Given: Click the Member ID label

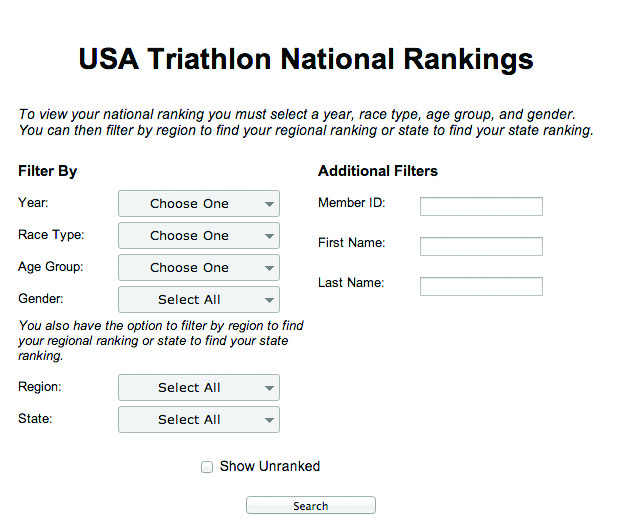Looking at the screenshot, I should click(352, 203).
